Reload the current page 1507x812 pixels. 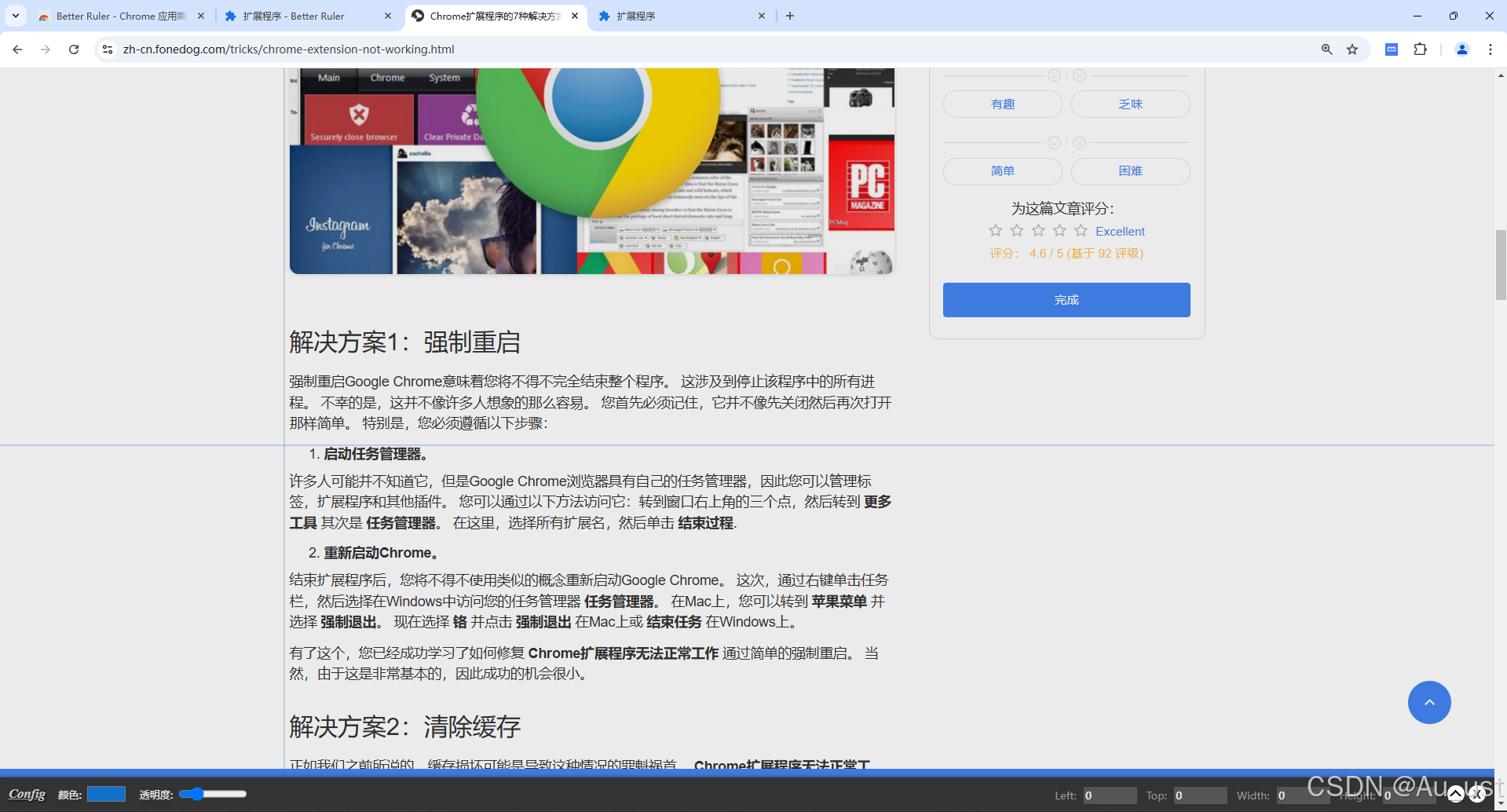pos(74,49)
